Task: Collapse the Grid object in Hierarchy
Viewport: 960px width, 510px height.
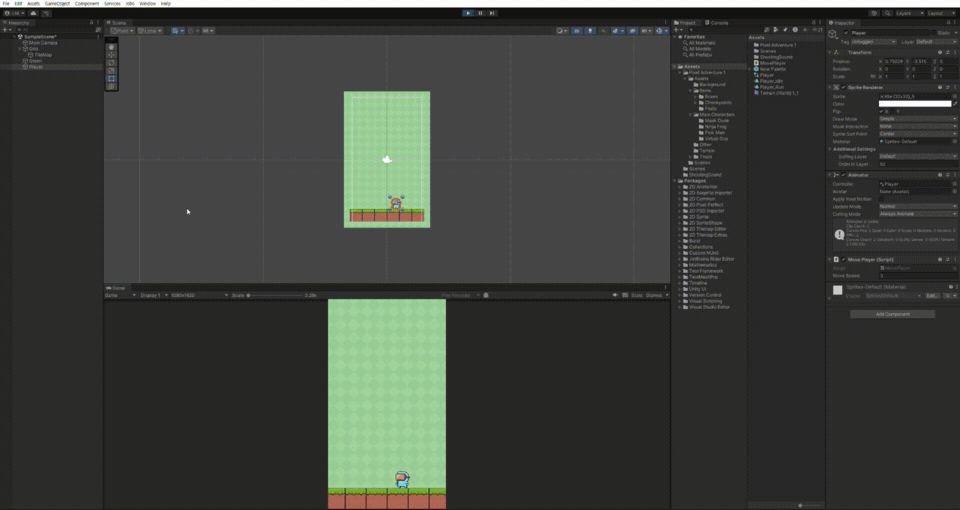Action: click(20, 49)
